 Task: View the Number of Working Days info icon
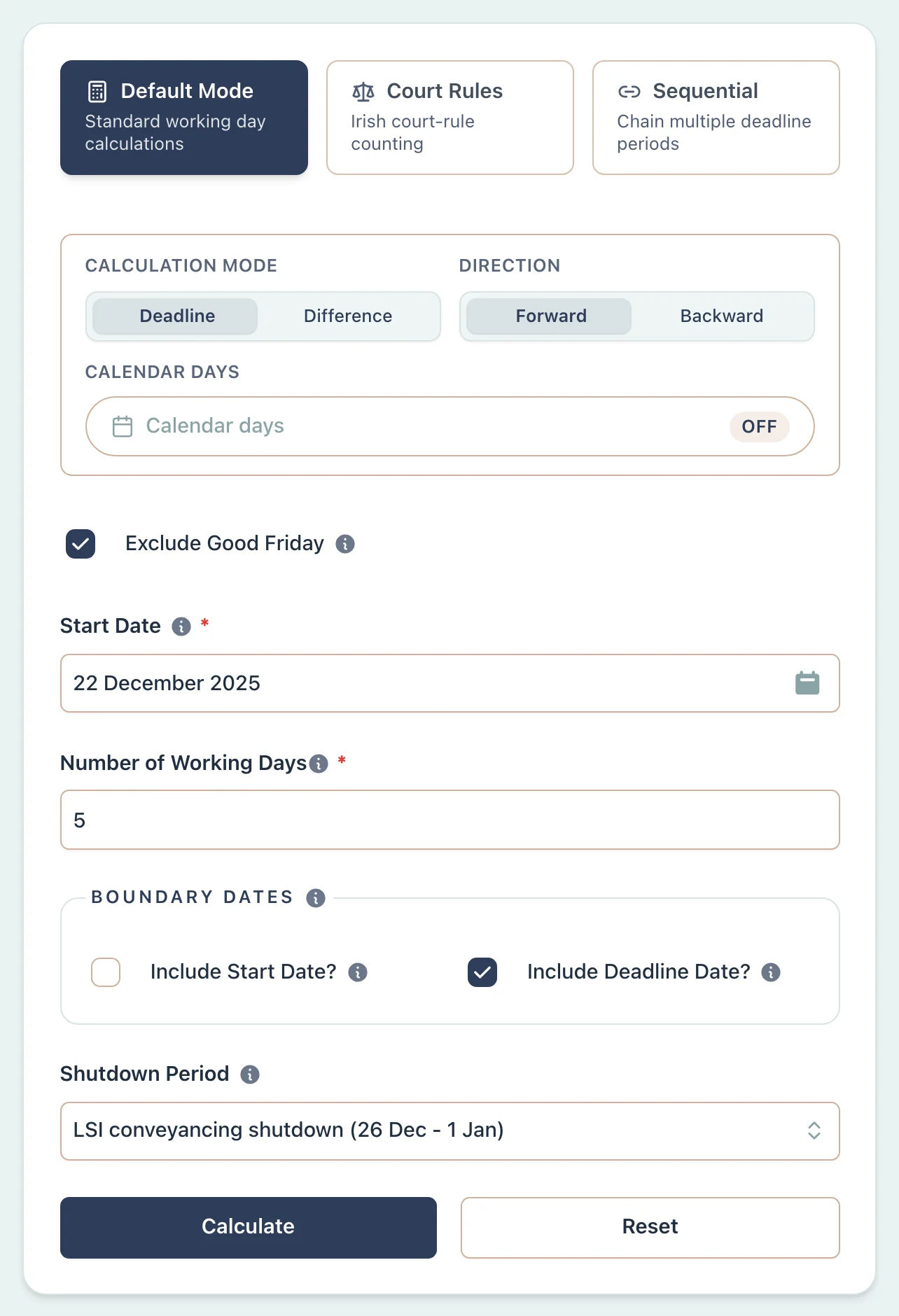click(319, 764)
